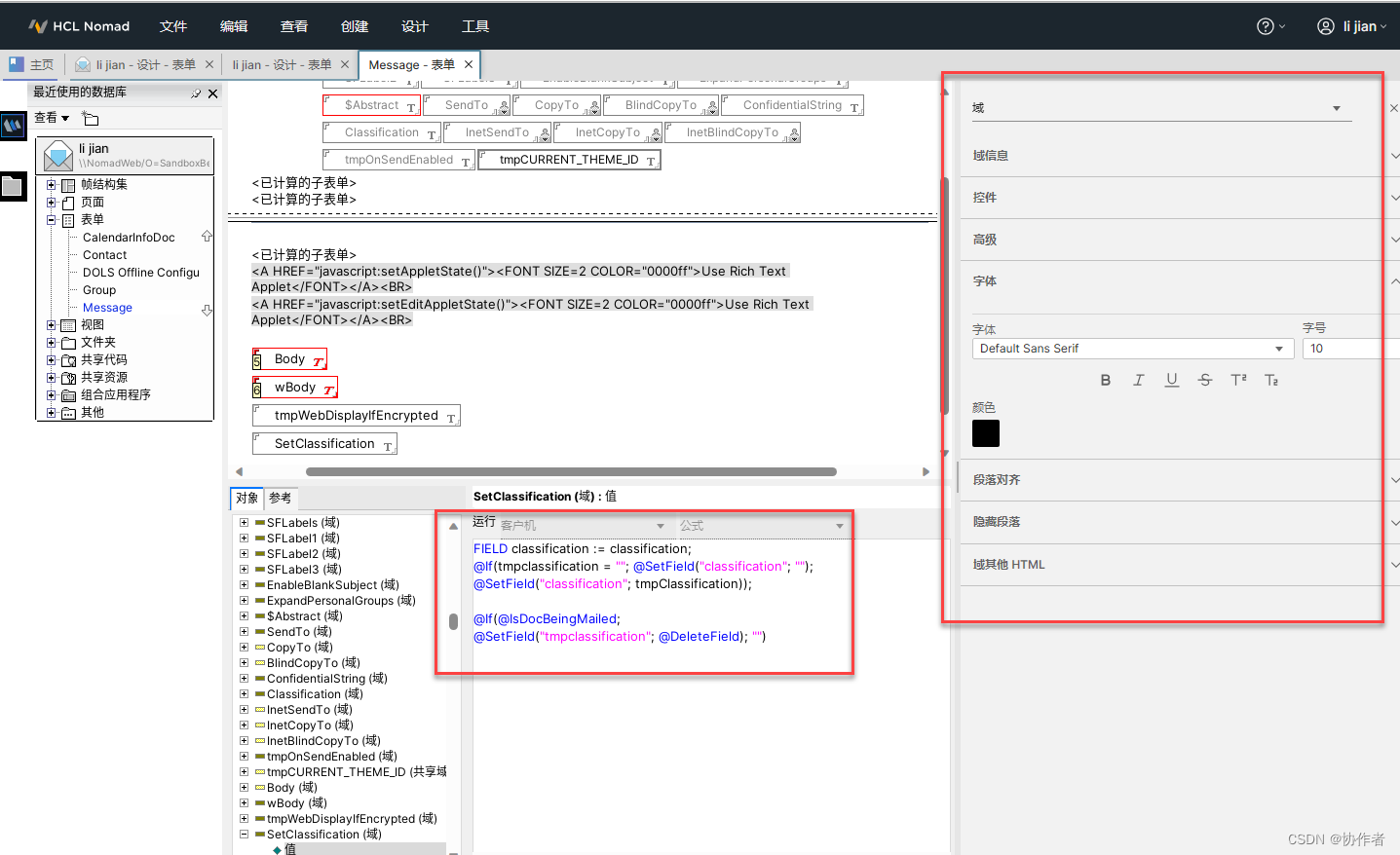Open the Contact form in tree

point(104,255)
